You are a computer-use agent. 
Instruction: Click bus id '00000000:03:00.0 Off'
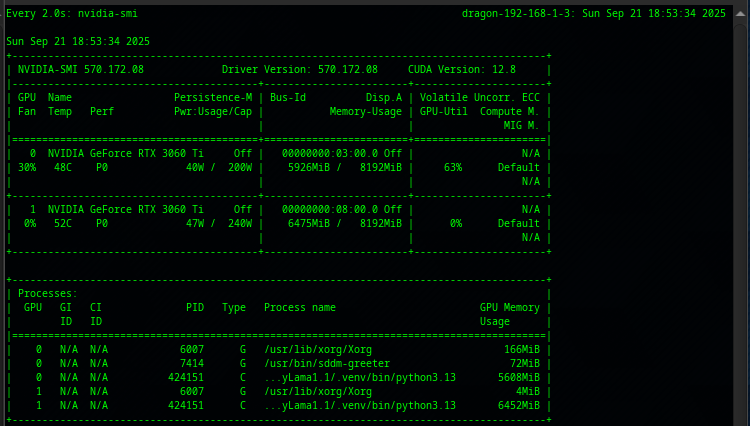point(342,153)
